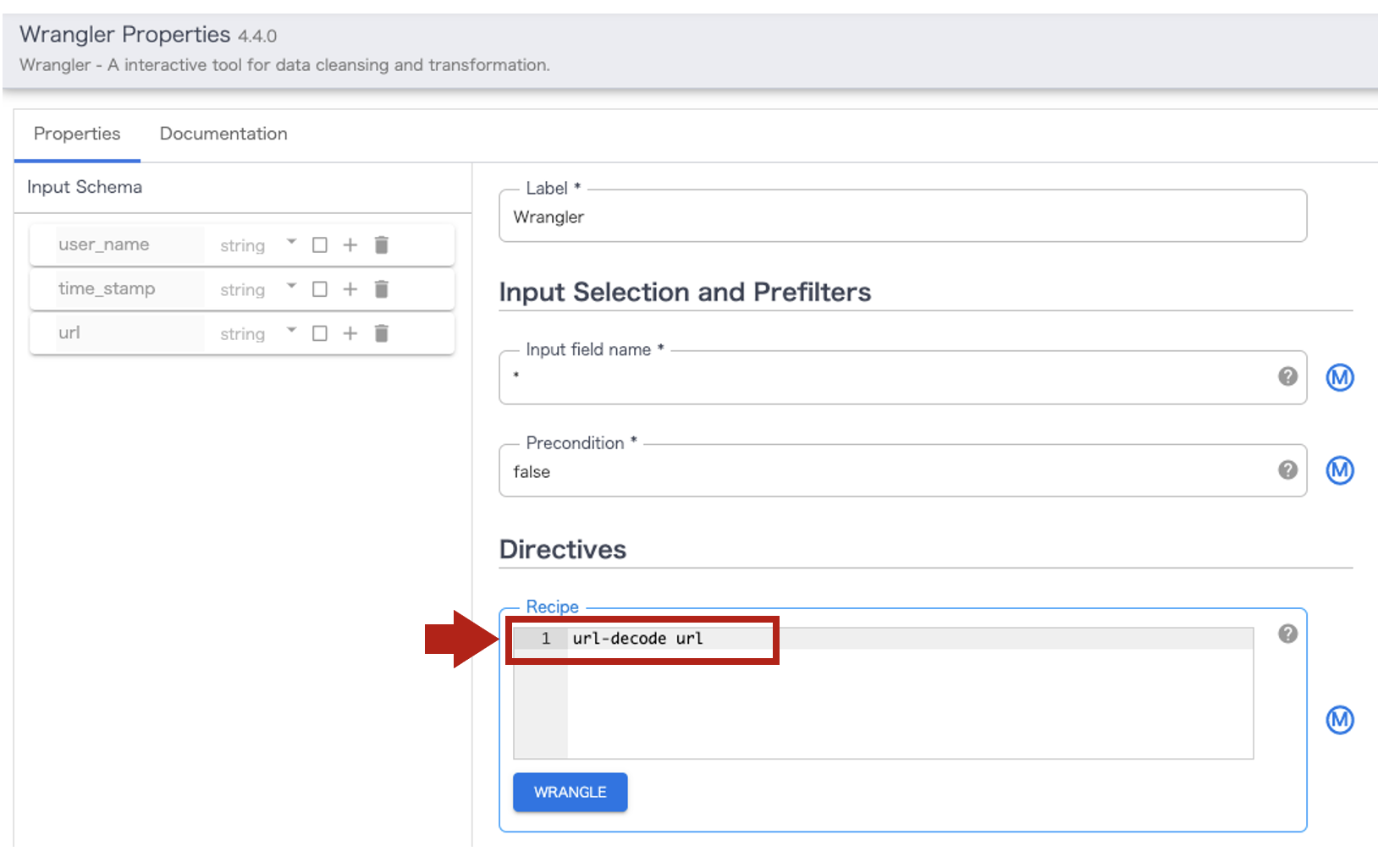Click the Label input field containing Wrangler
1400x851 pixels.
tap(902, 216)
